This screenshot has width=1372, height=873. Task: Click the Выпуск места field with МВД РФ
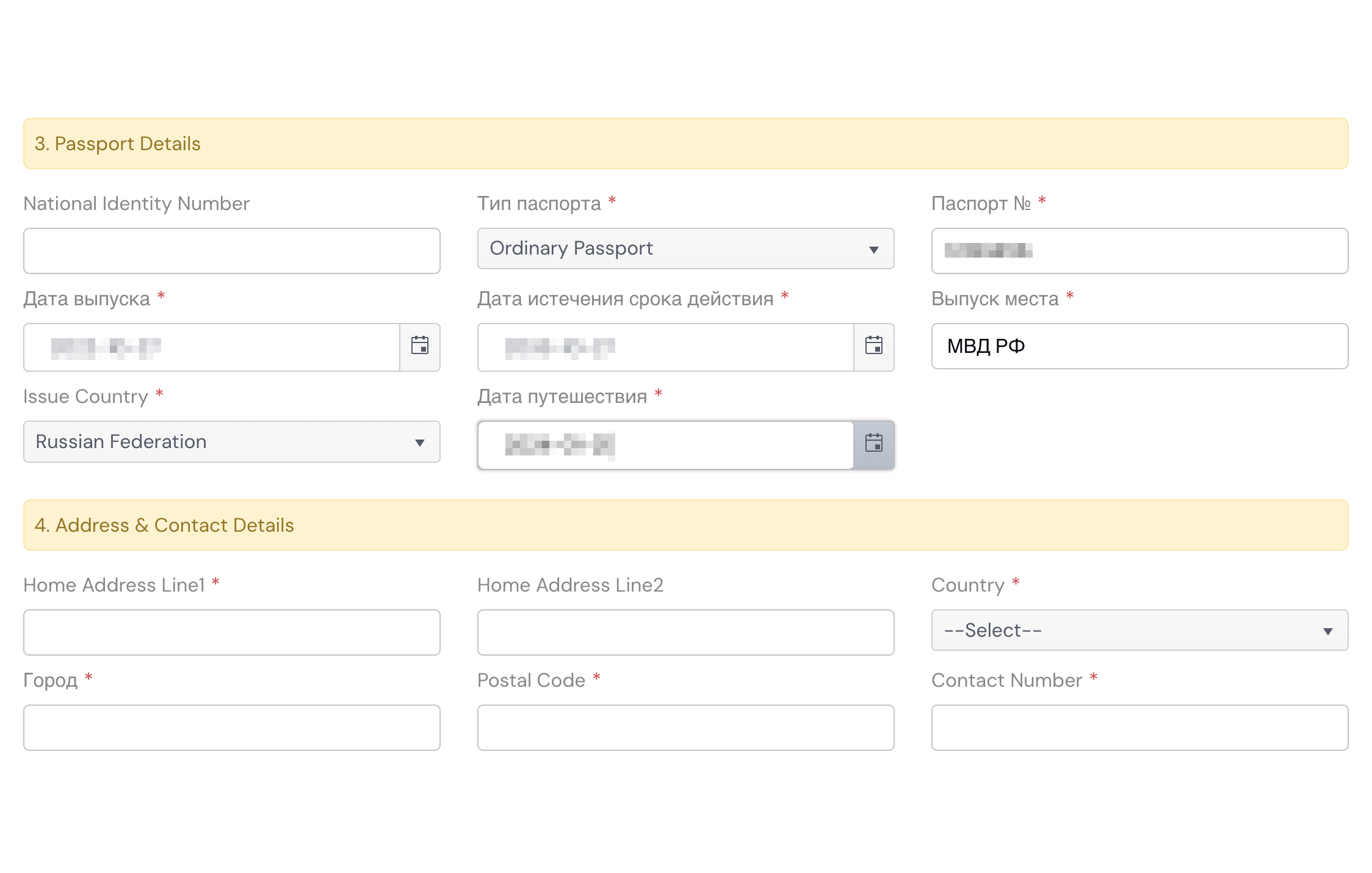[1139, 346]
